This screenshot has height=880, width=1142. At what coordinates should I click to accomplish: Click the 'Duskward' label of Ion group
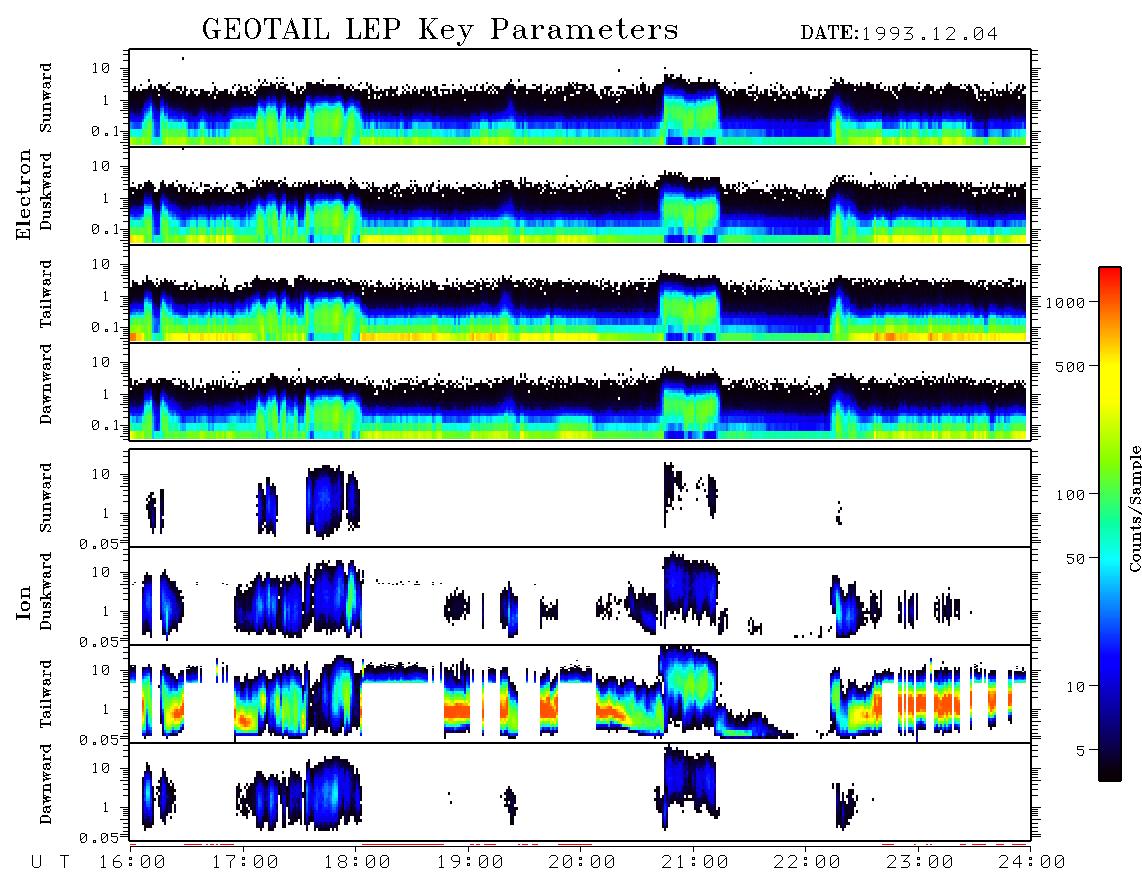point(46,591)
